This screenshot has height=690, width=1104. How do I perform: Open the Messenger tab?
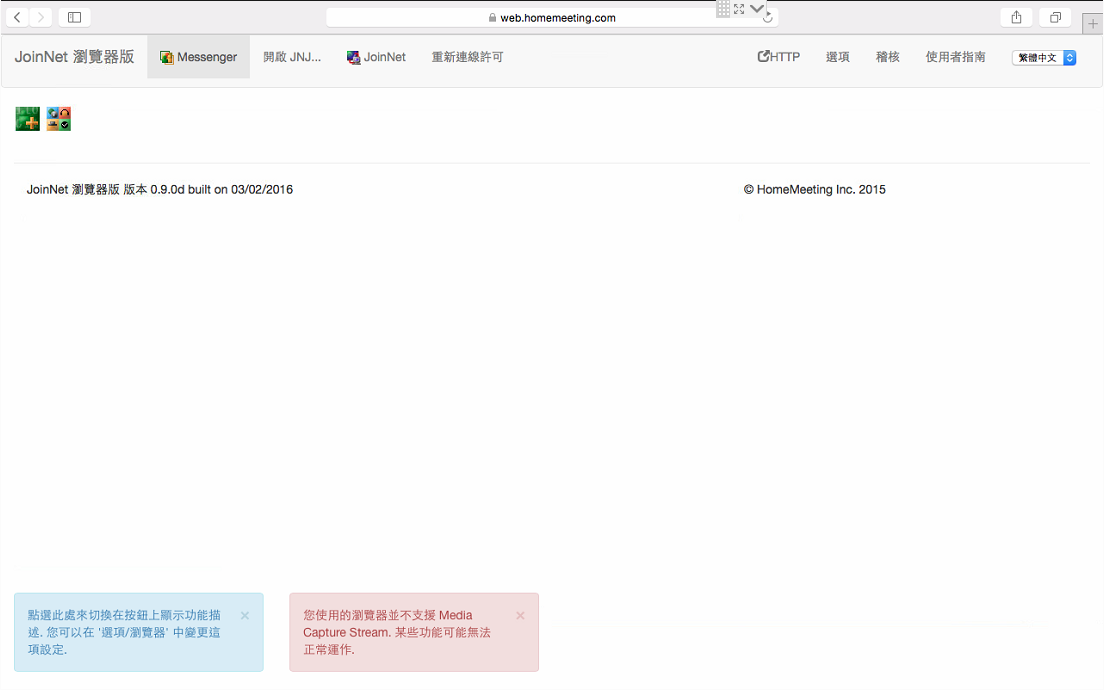click(x=199, y=57)
